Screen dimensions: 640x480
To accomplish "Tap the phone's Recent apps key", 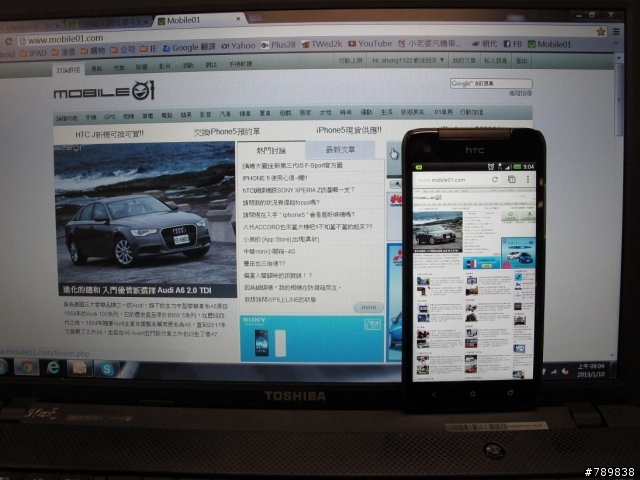I will tap(510, 393).
